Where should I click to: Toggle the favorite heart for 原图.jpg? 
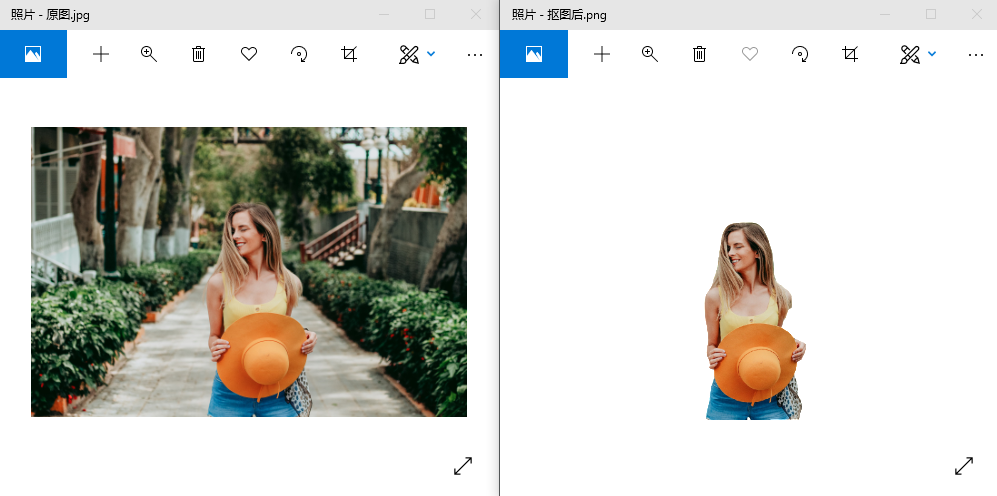249,54
